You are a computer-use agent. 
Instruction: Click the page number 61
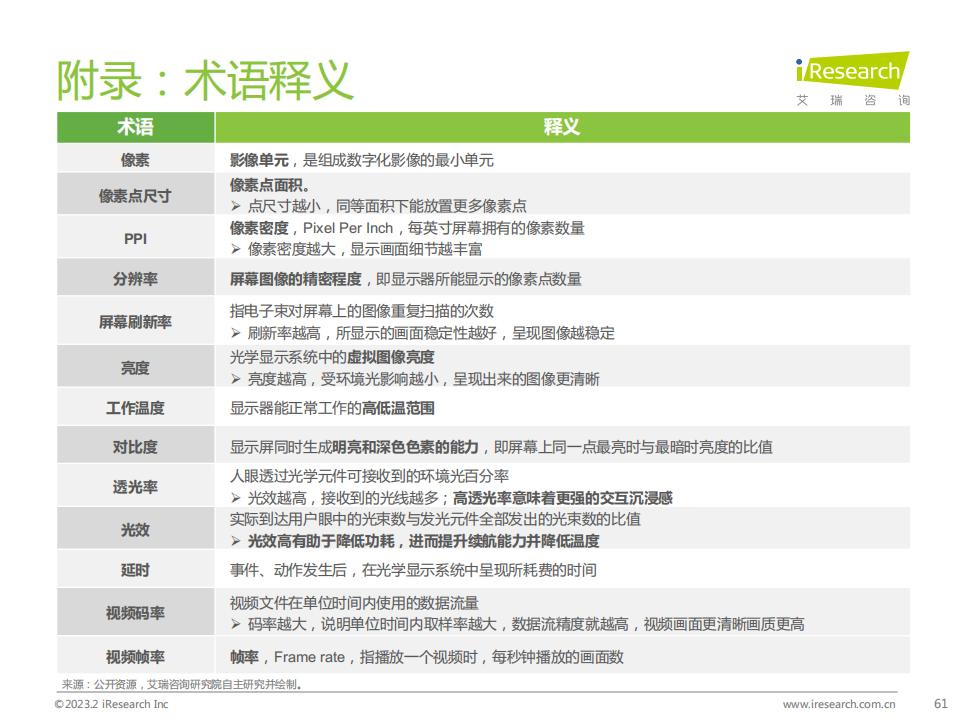(940, 703)
